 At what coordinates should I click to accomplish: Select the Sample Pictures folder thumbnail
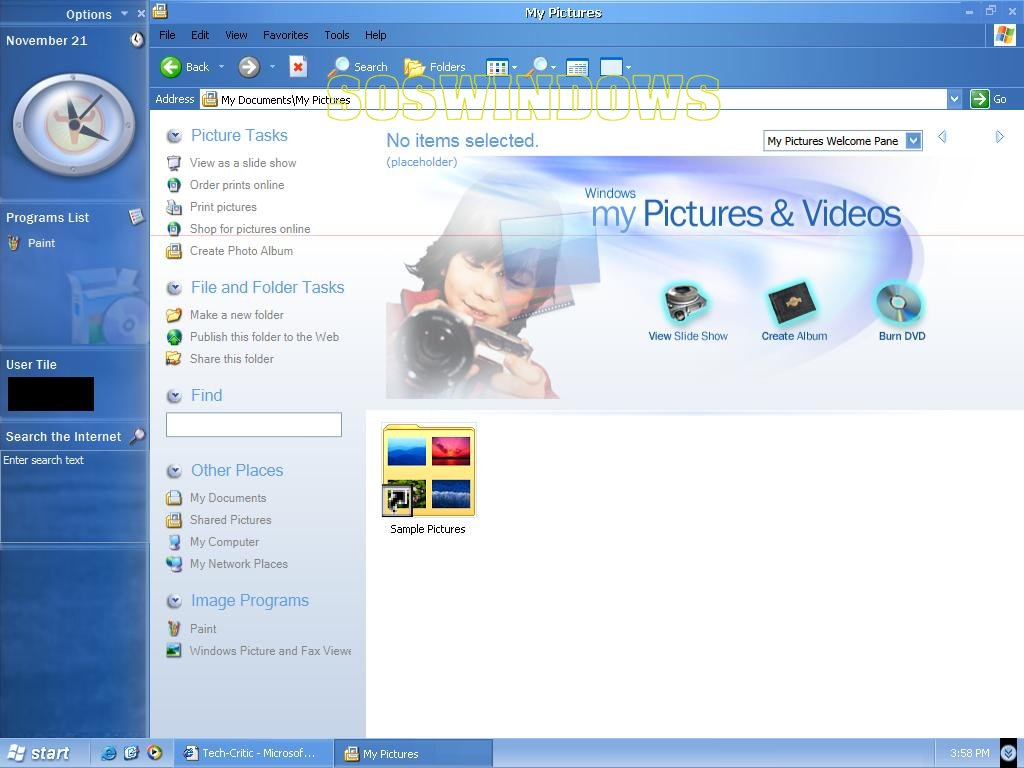pyautogui.click(x=429, y=472)
